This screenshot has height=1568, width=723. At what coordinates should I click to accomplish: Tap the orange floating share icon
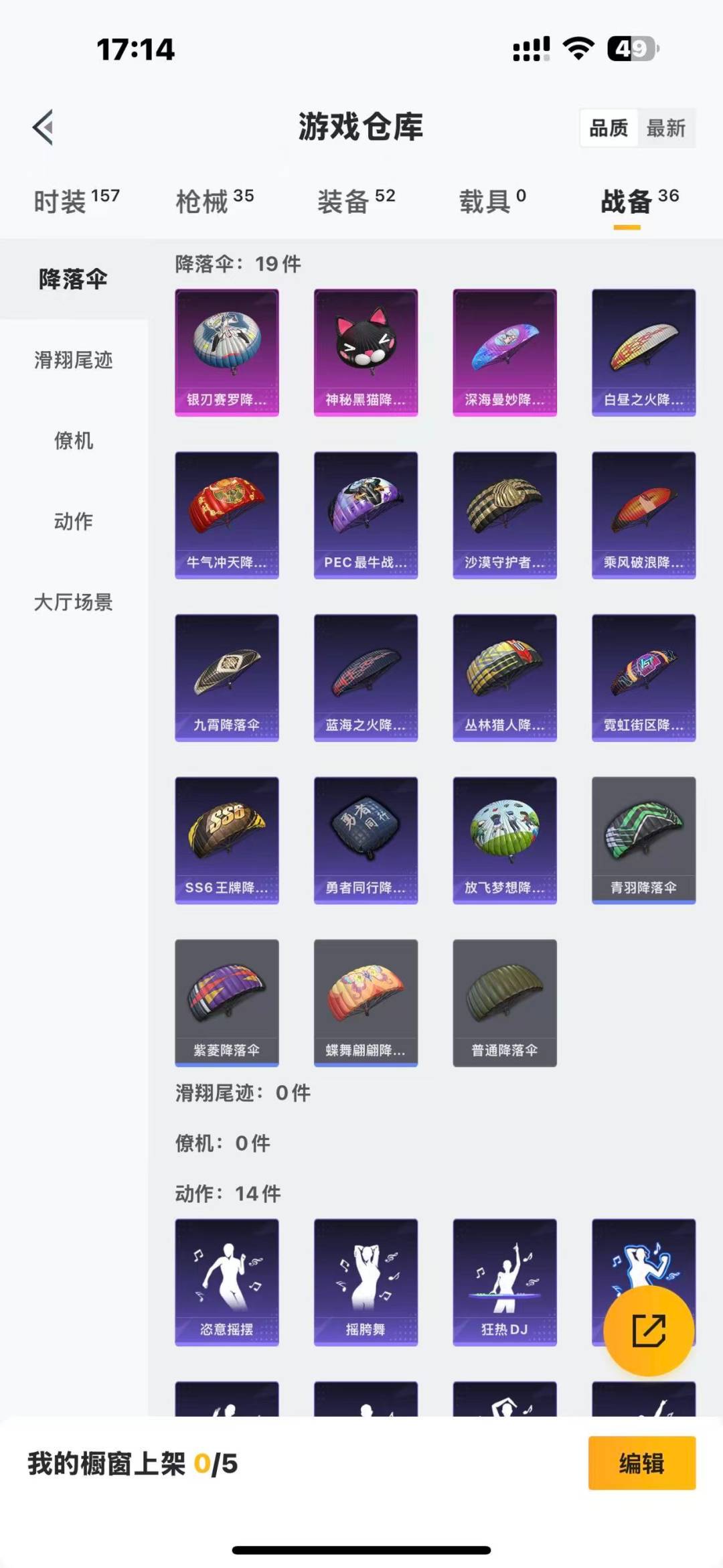pyautogui.click(x=648, y=1330)
